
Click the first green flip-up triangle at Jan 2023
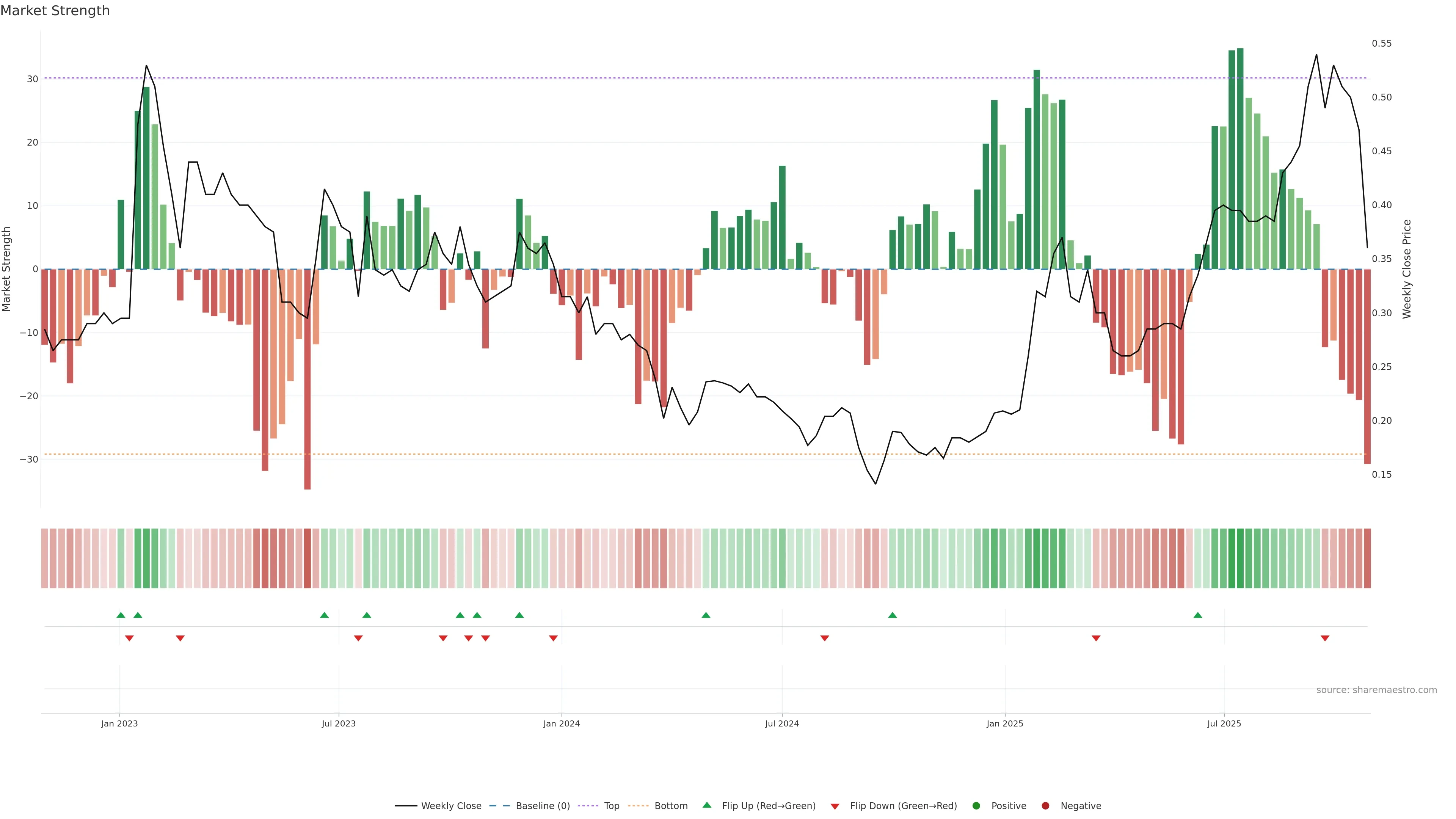point(121,615)
